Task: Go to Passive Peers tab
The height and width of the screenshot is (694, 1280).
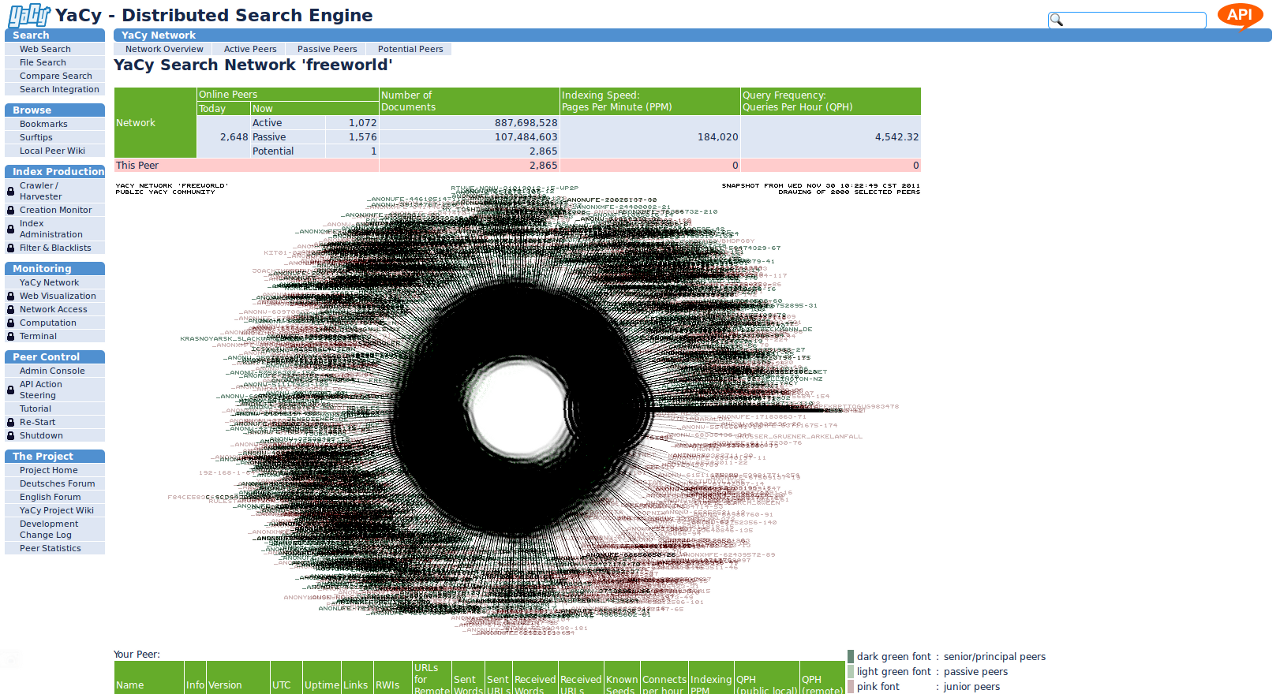Action: pos(327,49)
